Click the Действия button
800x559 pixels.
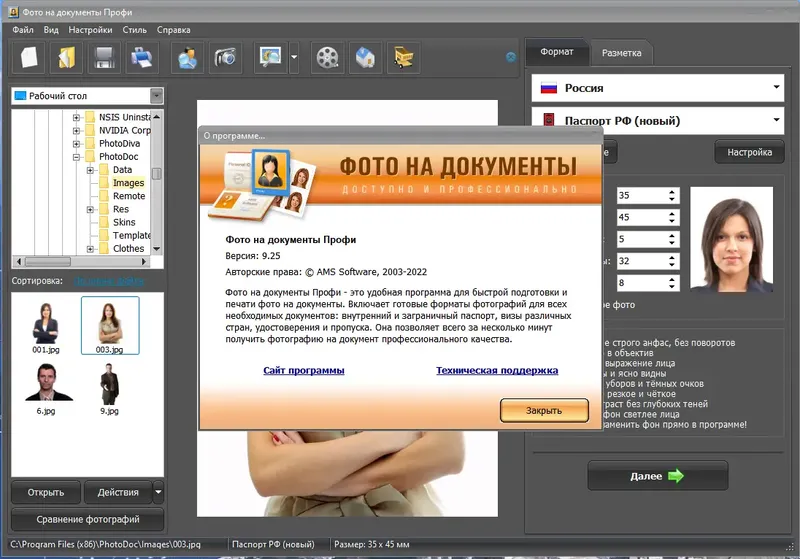click(118, 492)
